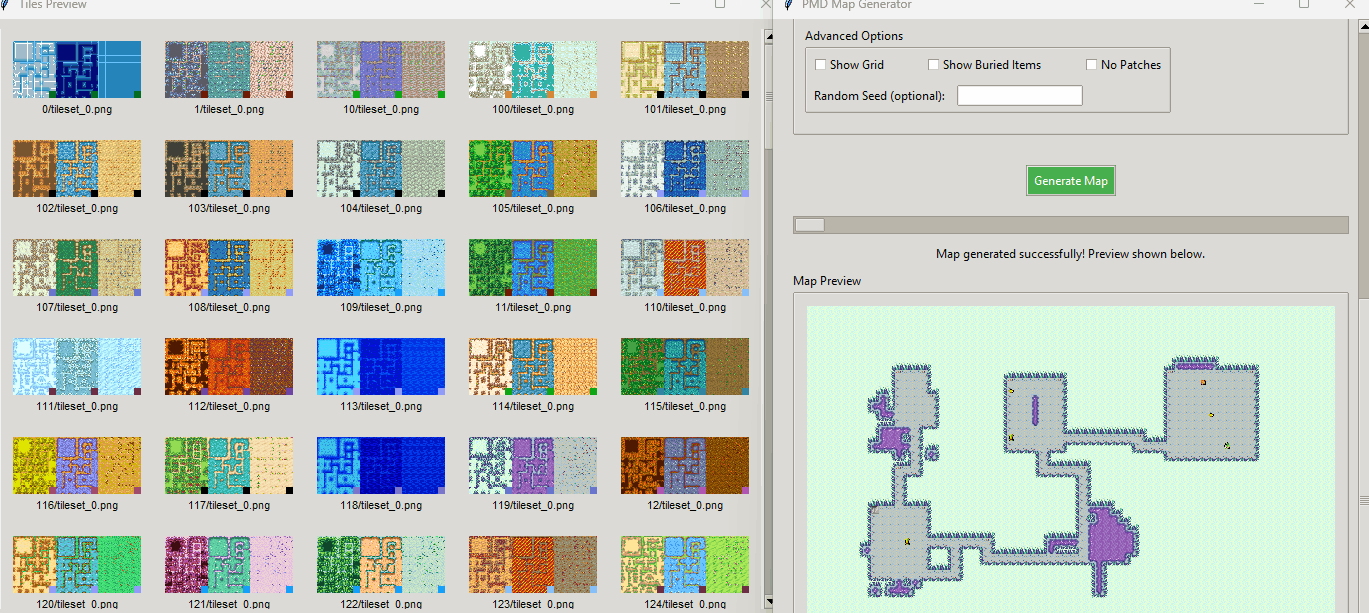Select the 110/tileset_0.png thumbnail
The width and height of the screenshot is (1369, 613).
tap(685, 267)
